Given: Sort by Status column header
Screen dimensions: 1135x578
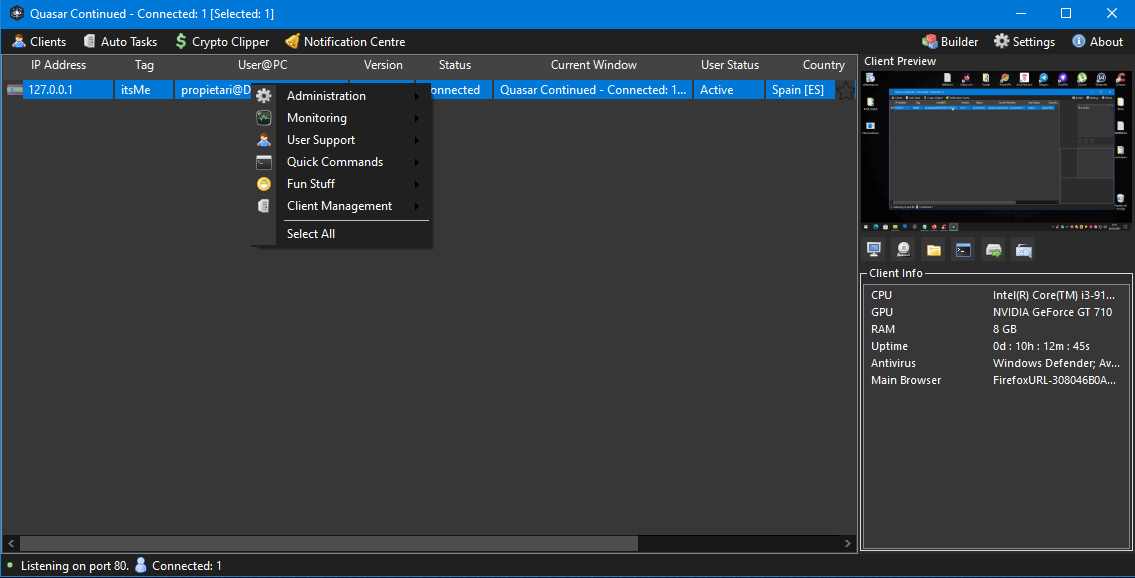Looking at the screenshot, I should [455, 65].
